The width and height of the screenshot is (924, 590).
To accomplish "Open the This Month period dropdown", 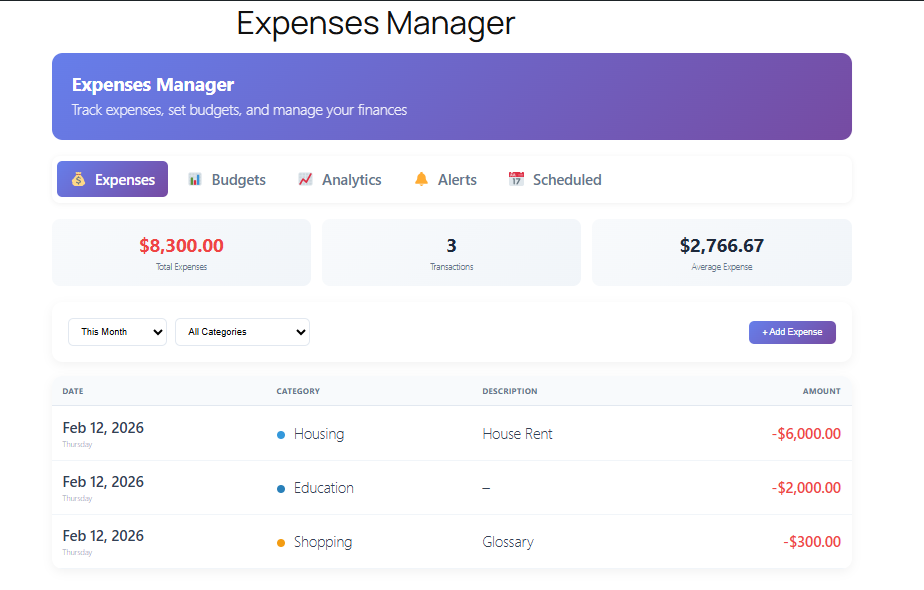I will pos(117,332).
